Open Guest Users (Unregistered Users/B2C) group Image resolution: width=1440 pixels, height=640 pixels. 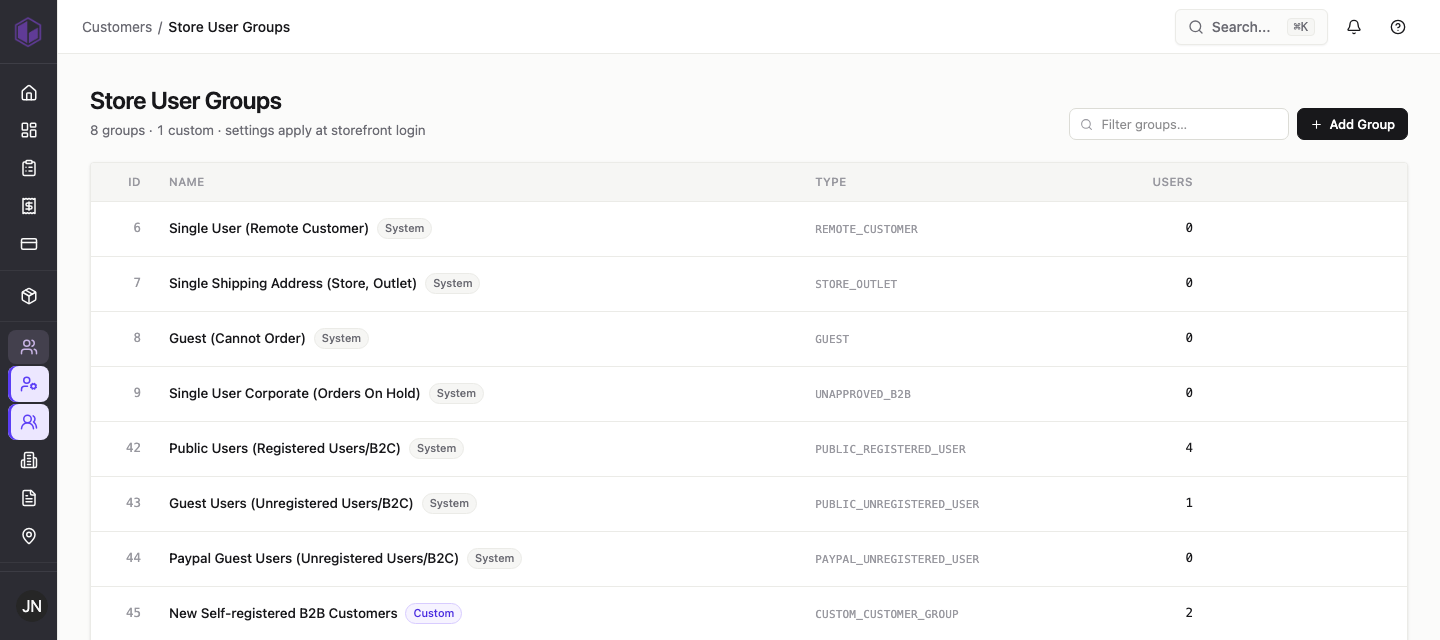click(x=291, y=503)
